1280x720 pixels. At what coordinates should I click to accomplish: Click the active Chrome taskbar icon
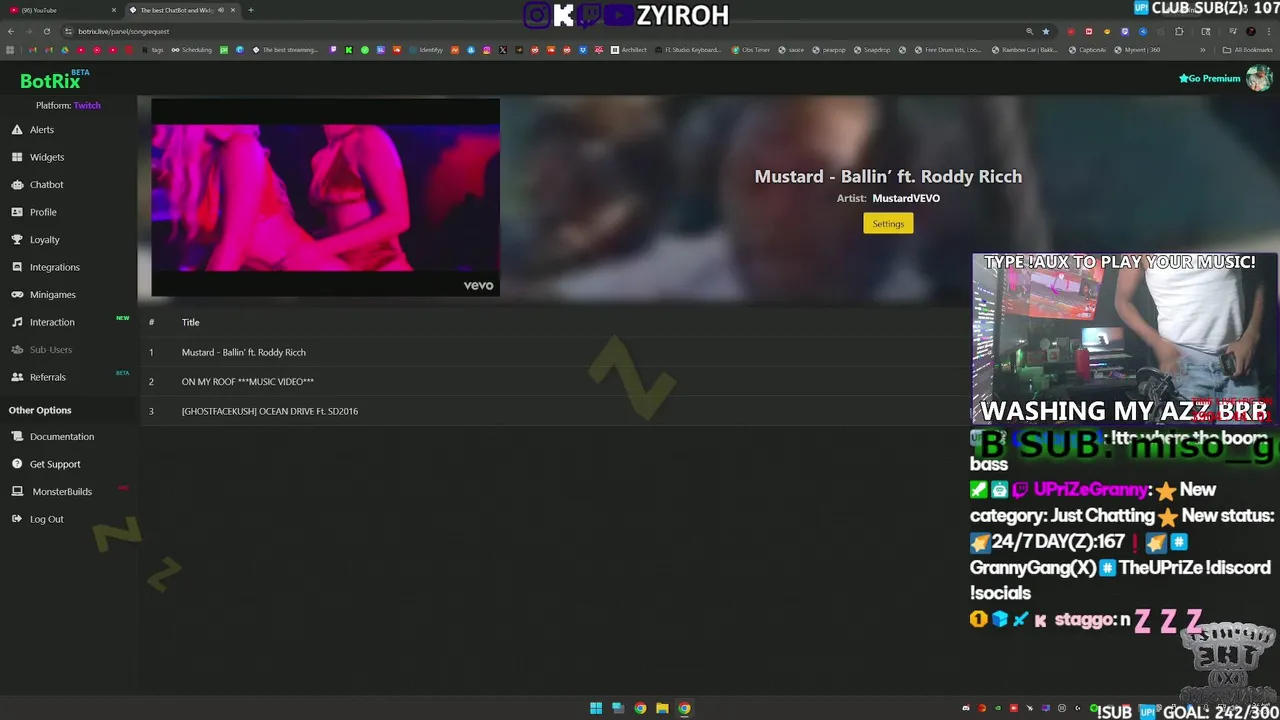[x=684, y=708]
